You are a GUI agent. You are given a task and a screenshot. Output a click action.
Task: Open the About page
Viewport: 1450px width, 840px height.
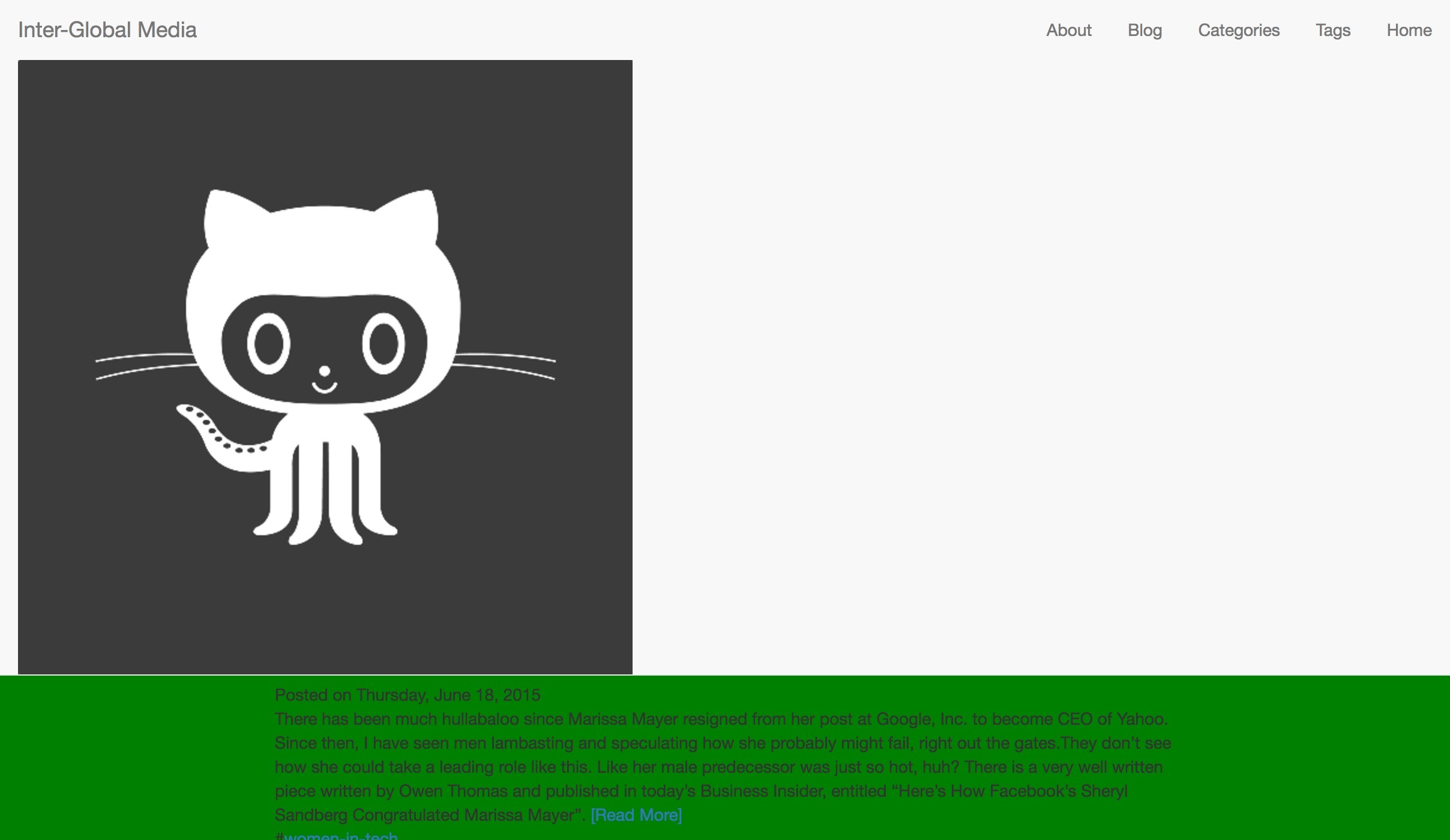point(1069,30)
